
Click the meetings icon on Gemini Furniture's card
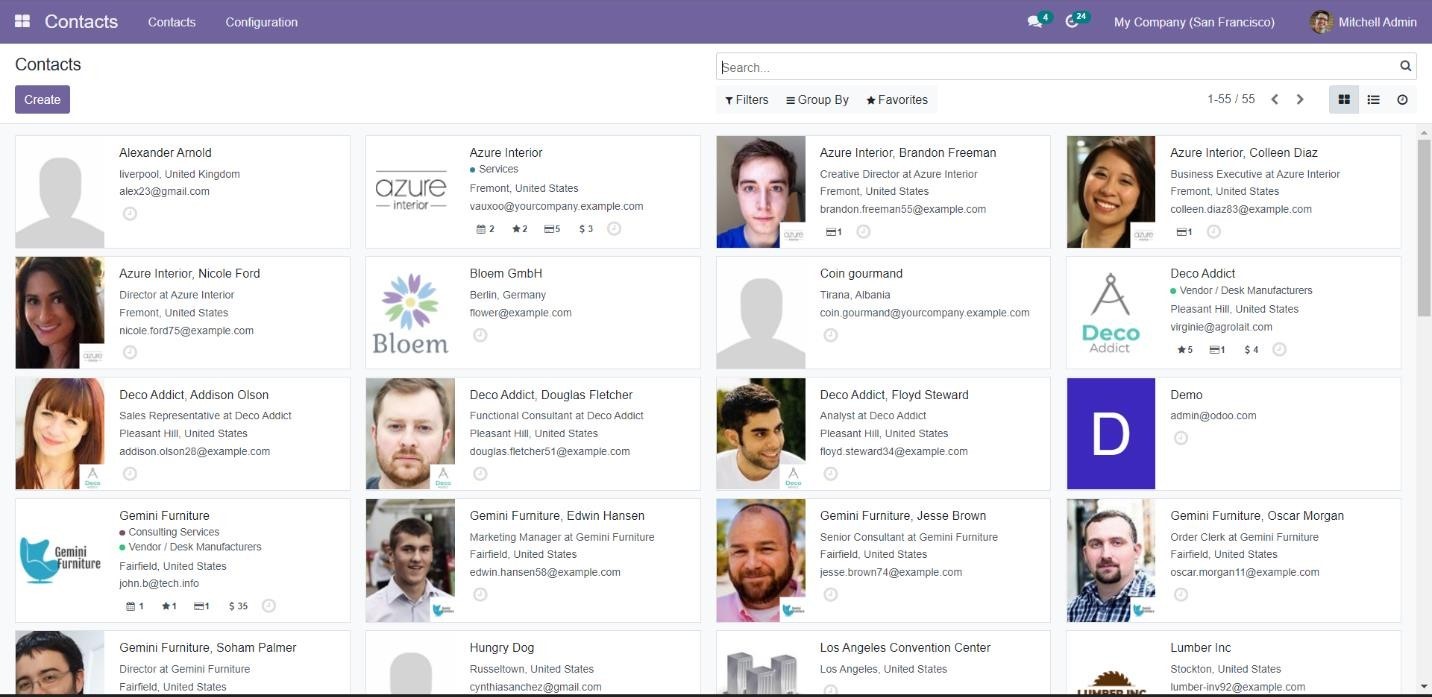(135, 606)
